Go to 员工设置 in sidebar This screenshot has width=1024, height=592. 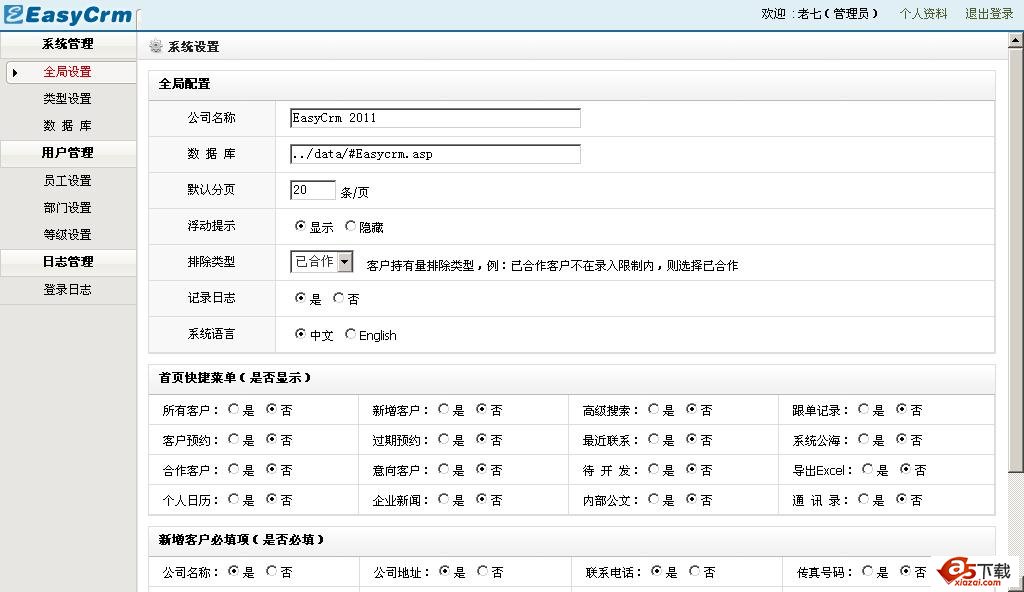pos(68,181)
